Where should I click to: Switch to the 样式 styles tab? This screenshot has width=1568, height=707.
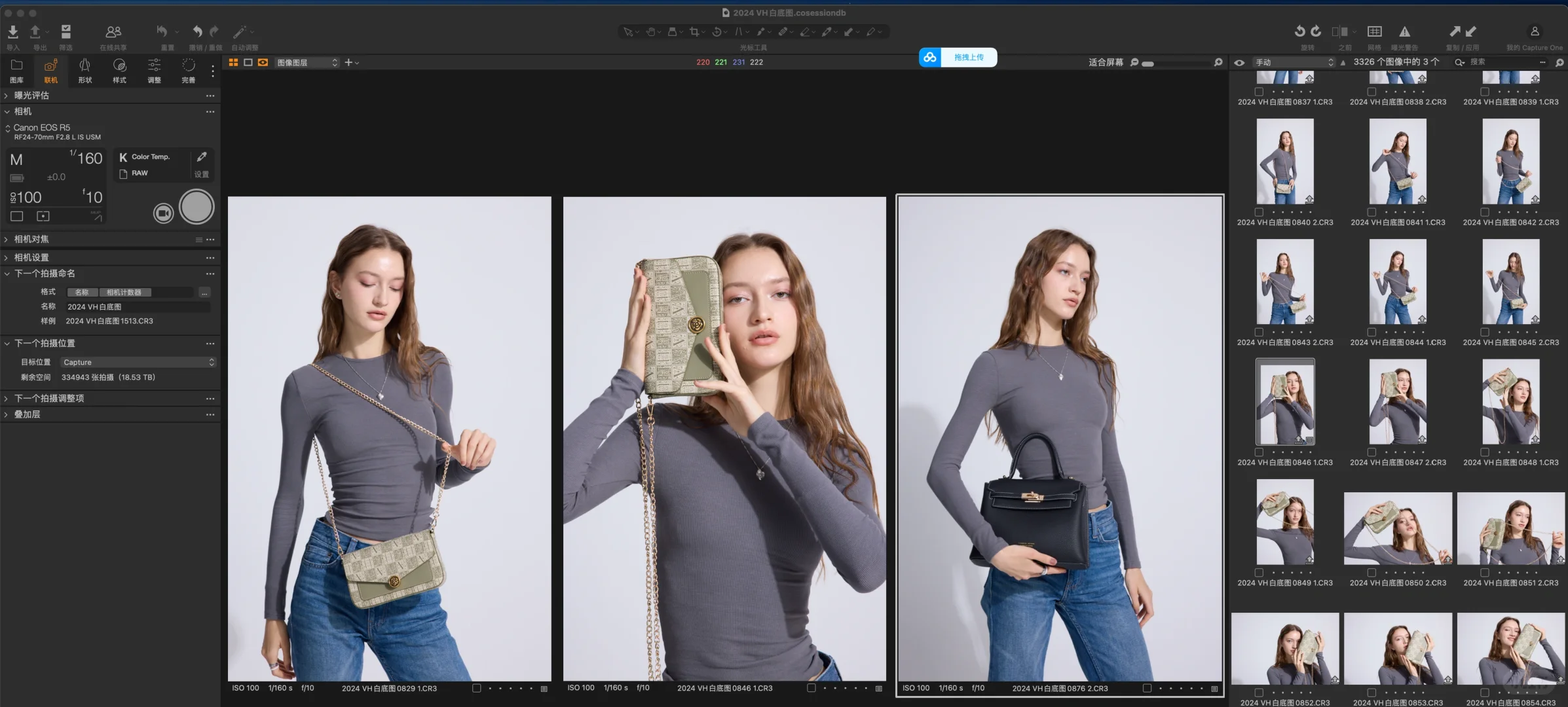point(119,71)
